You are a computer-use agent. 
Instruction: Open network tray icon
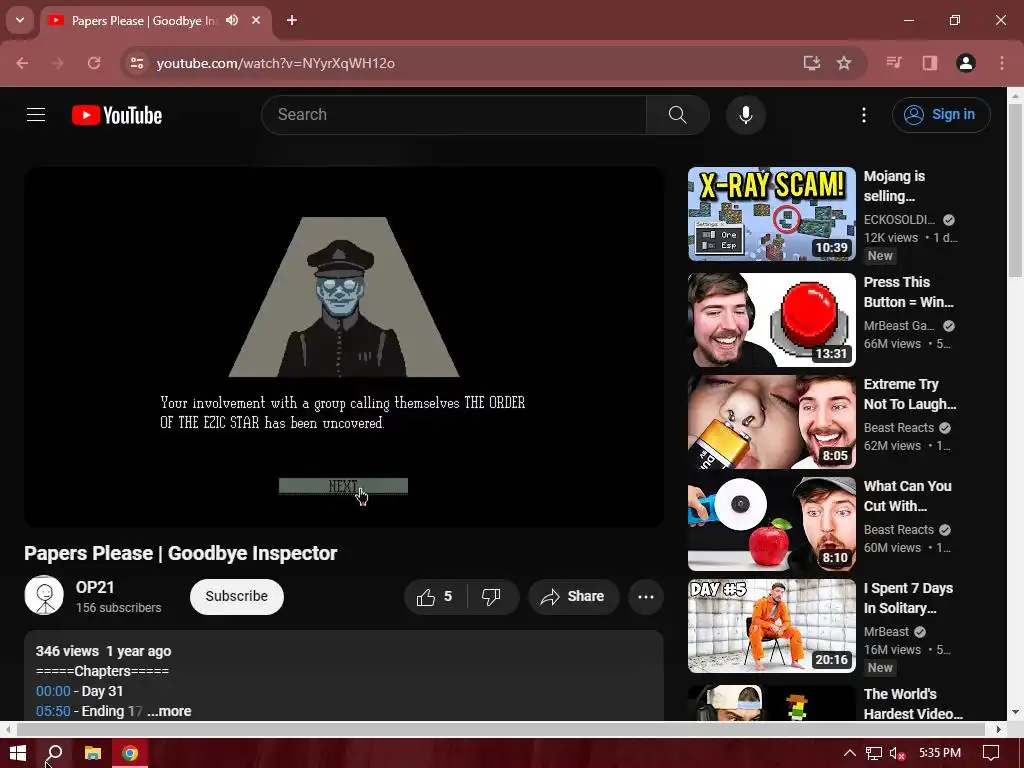(x=874, y=753)
